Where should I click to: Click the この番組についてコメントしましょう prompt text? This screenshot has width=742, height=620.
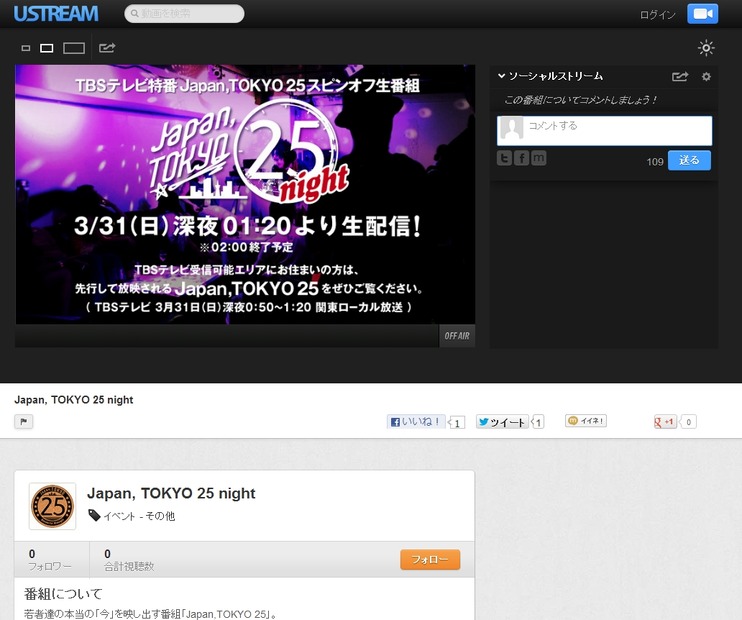(x=580, y=100)
